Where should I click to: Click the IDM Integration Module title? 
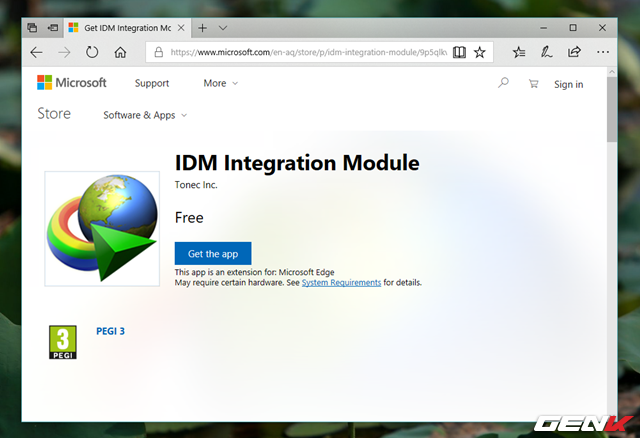click(297, 163)
